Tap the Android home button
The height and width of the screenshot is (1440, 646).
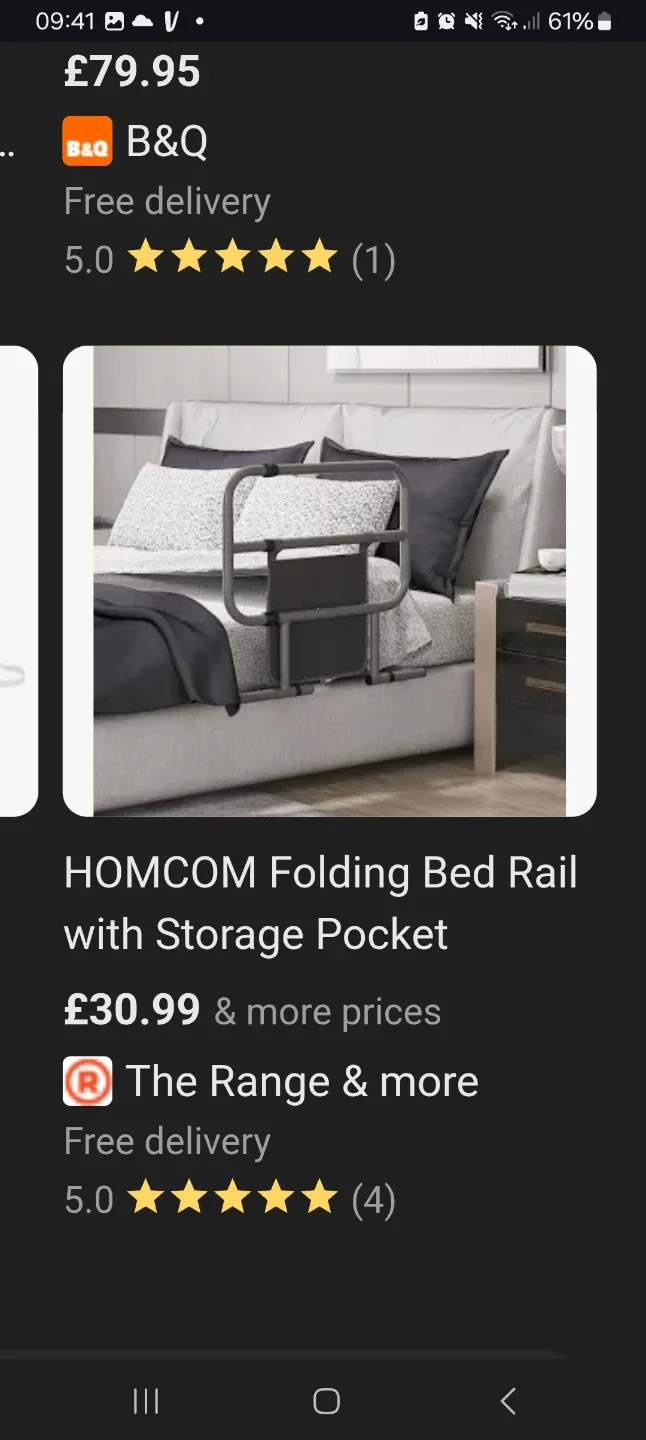(326, 1401)
